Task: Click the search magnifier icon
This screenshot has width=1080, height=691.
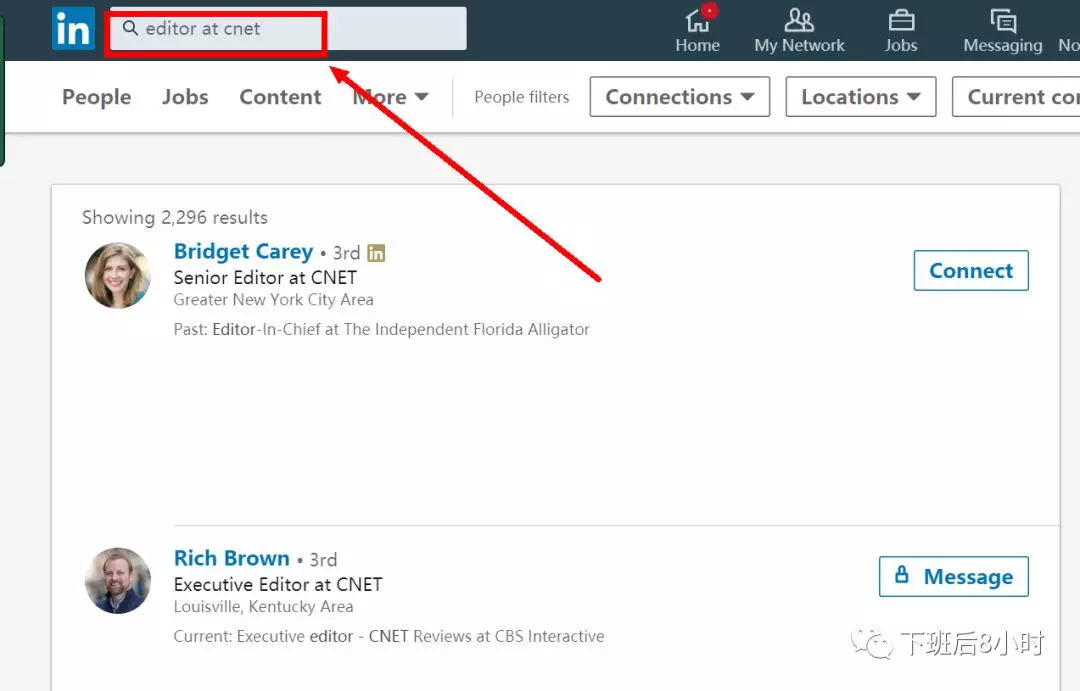Action: click(130, 28)
